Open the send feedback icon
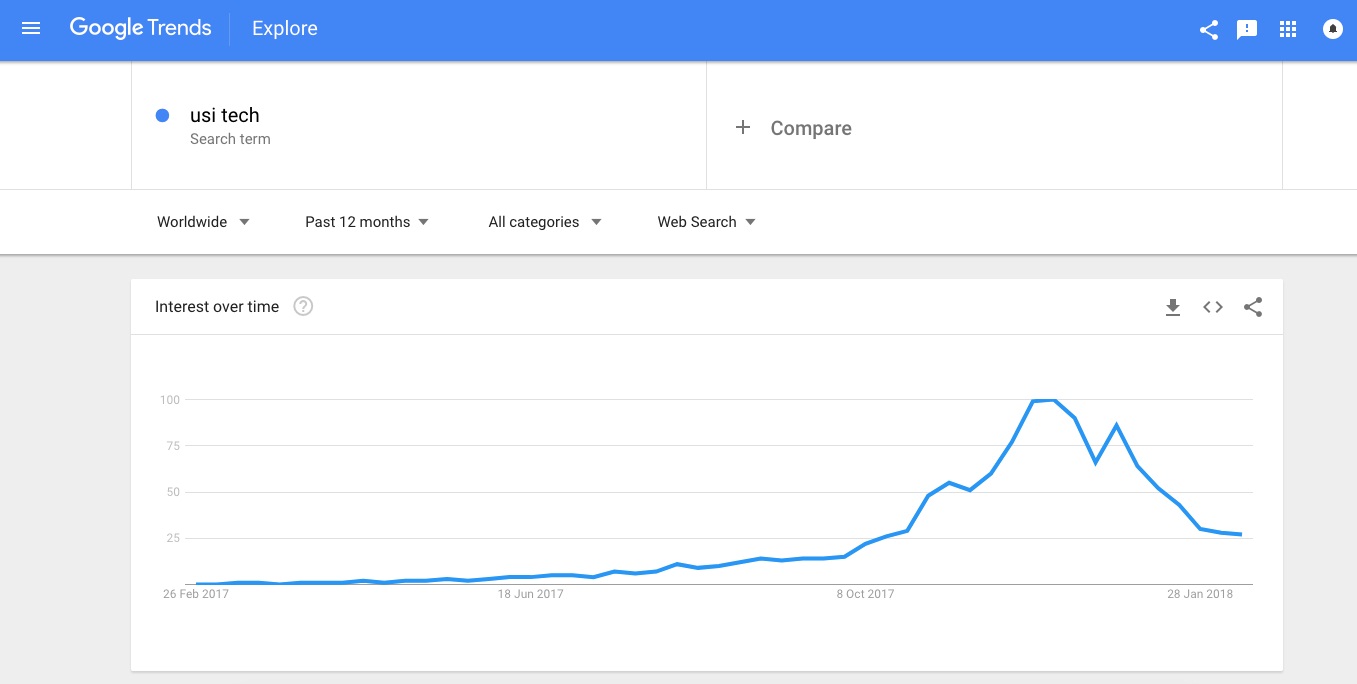 (x=1247, y=30)
